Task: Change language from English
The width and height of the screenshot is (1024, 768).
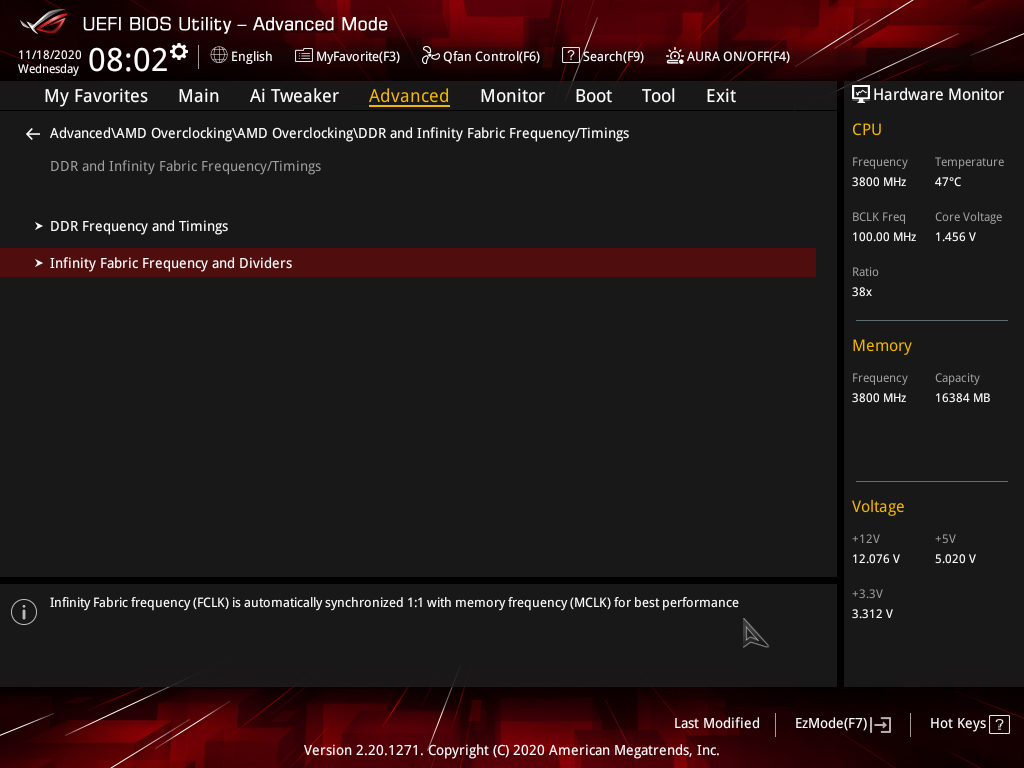Action: [x=251, y=56]
